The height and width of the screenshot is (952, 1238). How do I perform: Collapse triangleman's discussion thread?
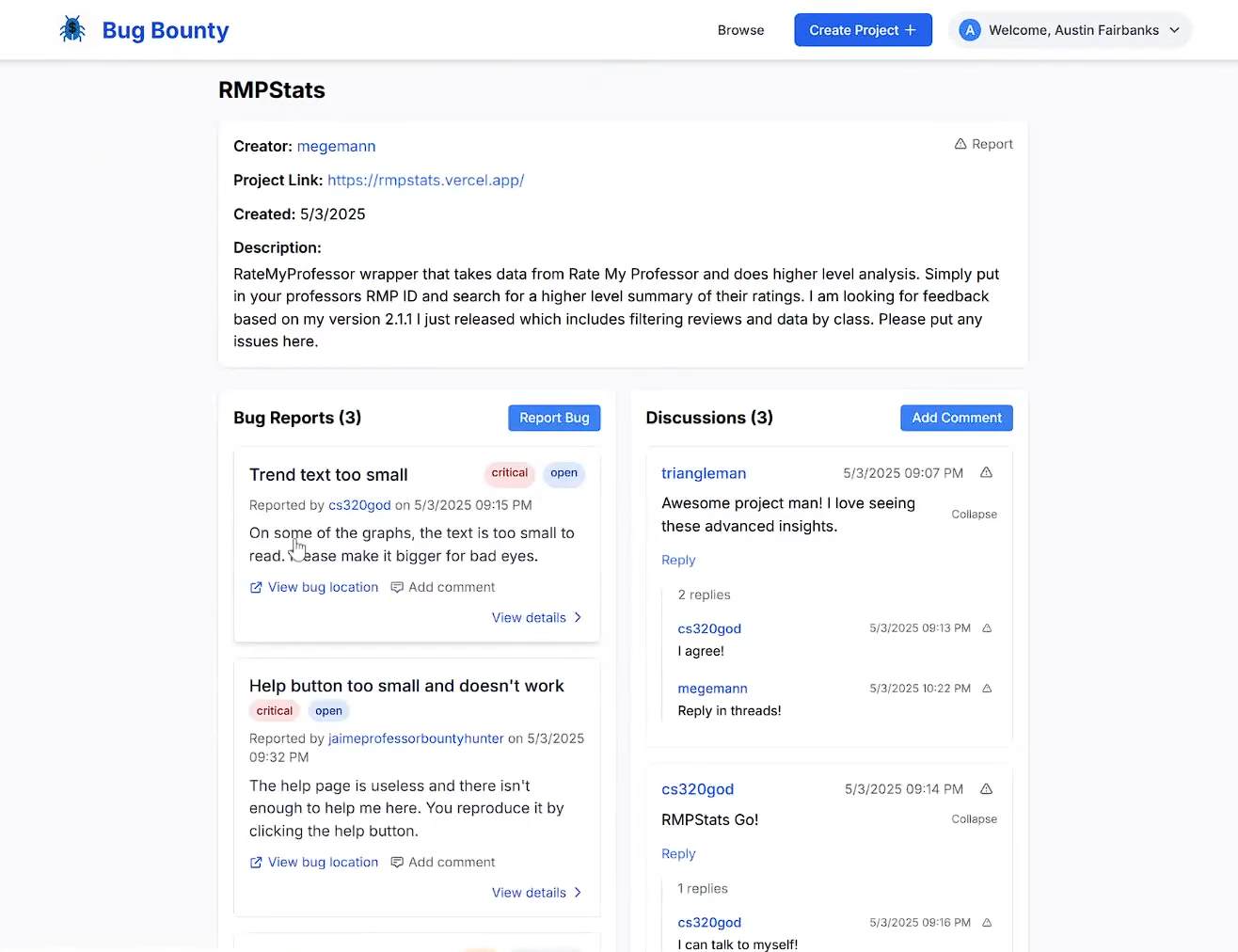(974, 515)
